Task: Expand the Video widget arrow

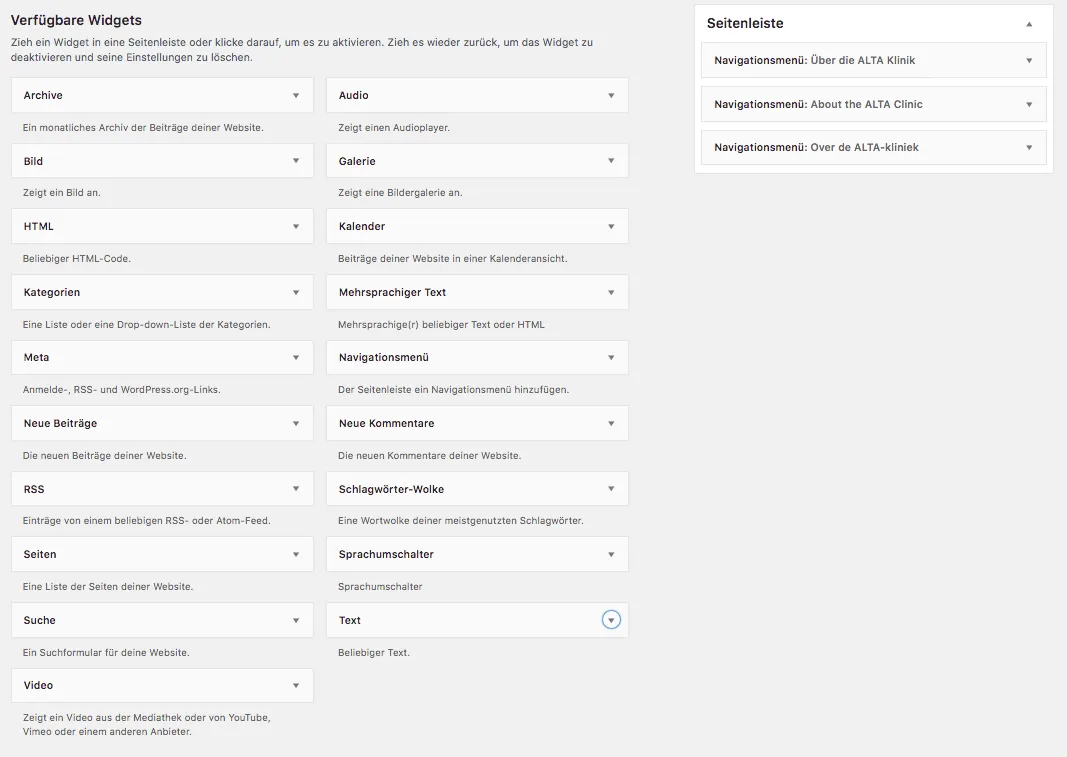Action: tap(296, 685)
